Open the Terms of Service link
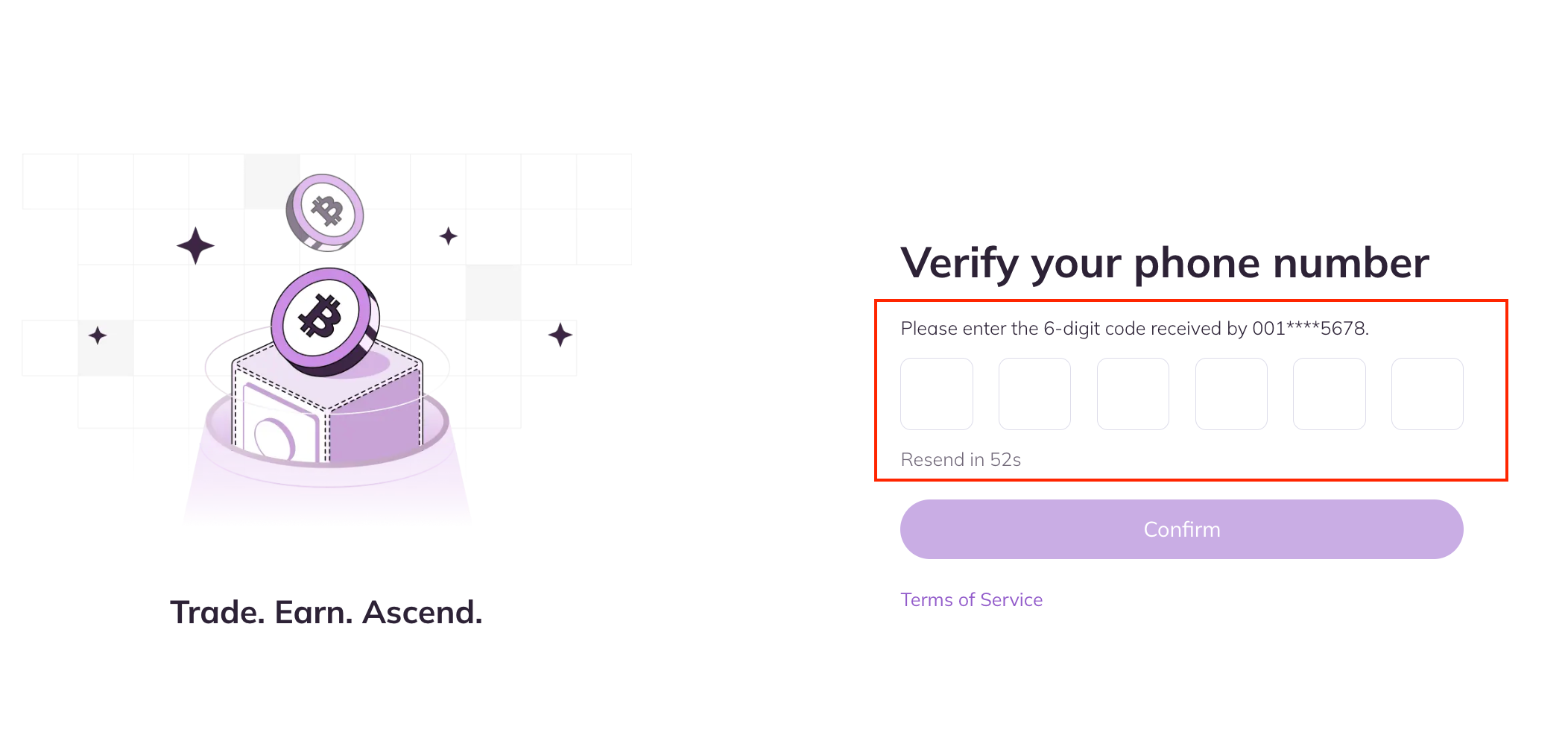The height and width of the screenshot is (741, 1568). (x=971, y=600)
